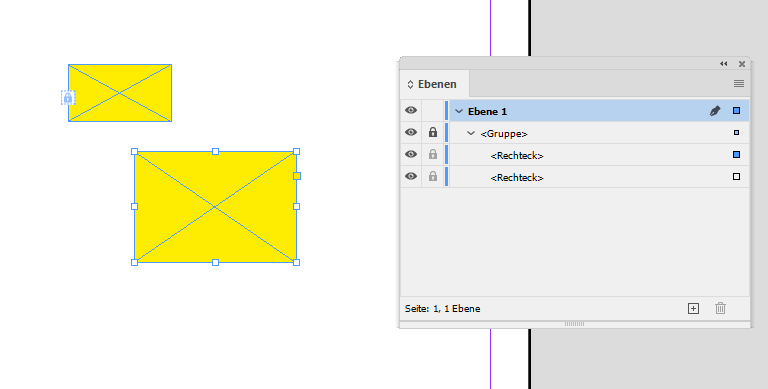Open the Ebenen panel flyout menu

(739, 84)
